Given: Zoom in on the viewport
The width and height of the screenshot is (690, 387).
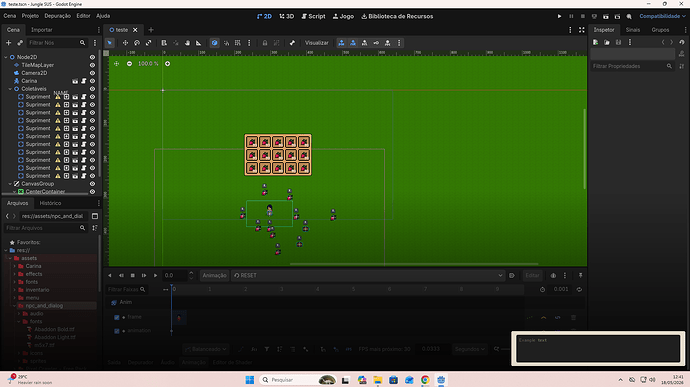Looking at the screenshot, I should [x=168, y=63].
